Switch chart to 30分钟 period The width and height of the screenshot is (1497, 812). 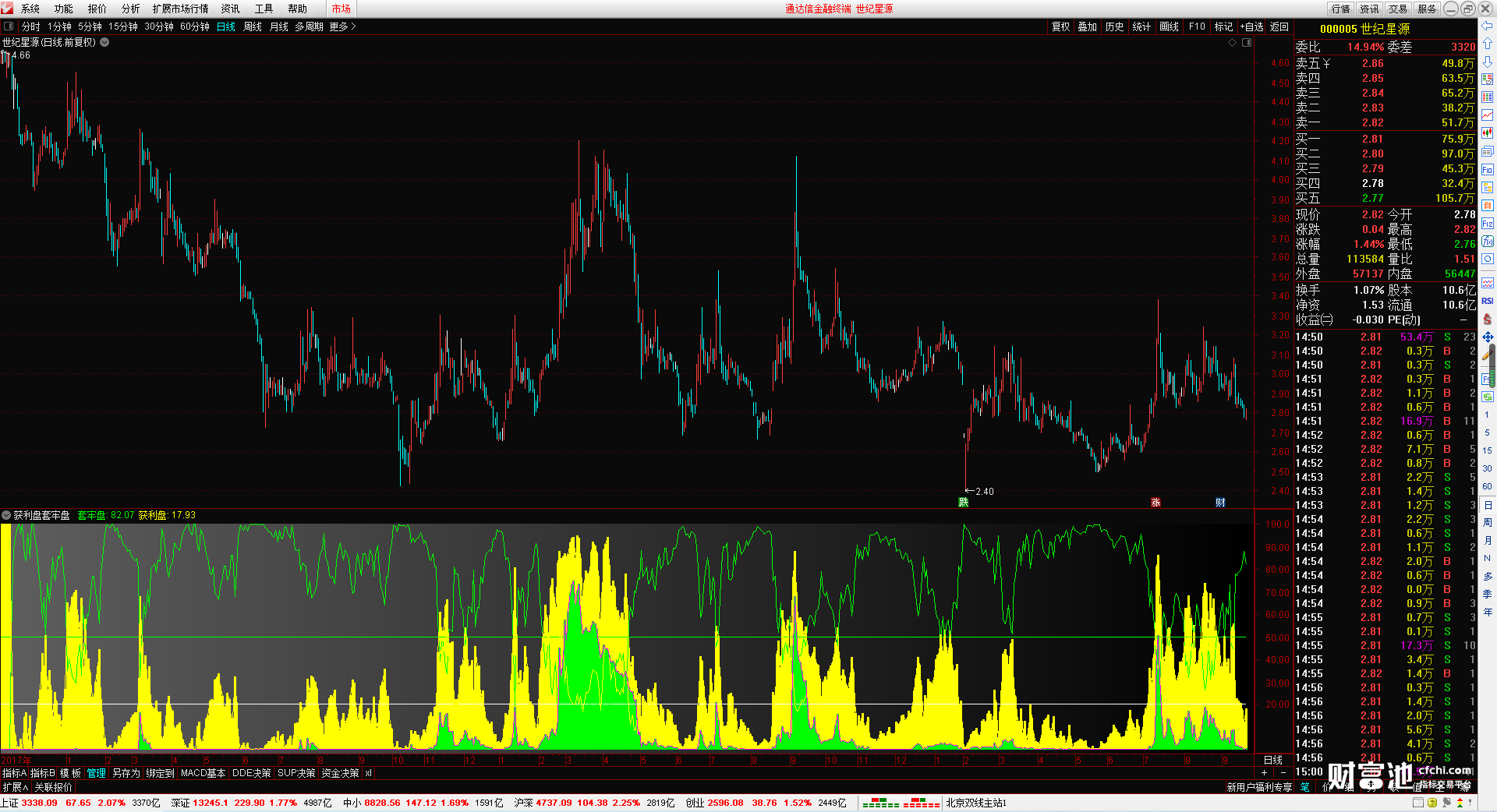coord(159,26)
